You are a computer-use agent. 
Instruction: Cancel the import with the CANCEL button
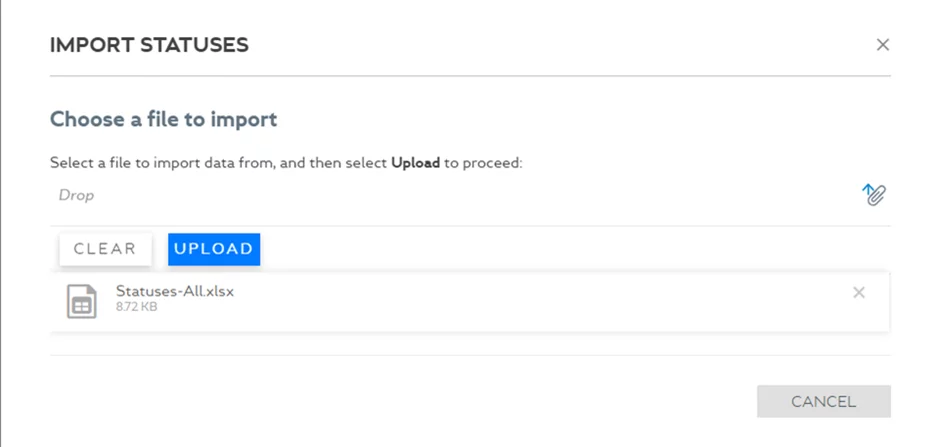coord(823,401)
